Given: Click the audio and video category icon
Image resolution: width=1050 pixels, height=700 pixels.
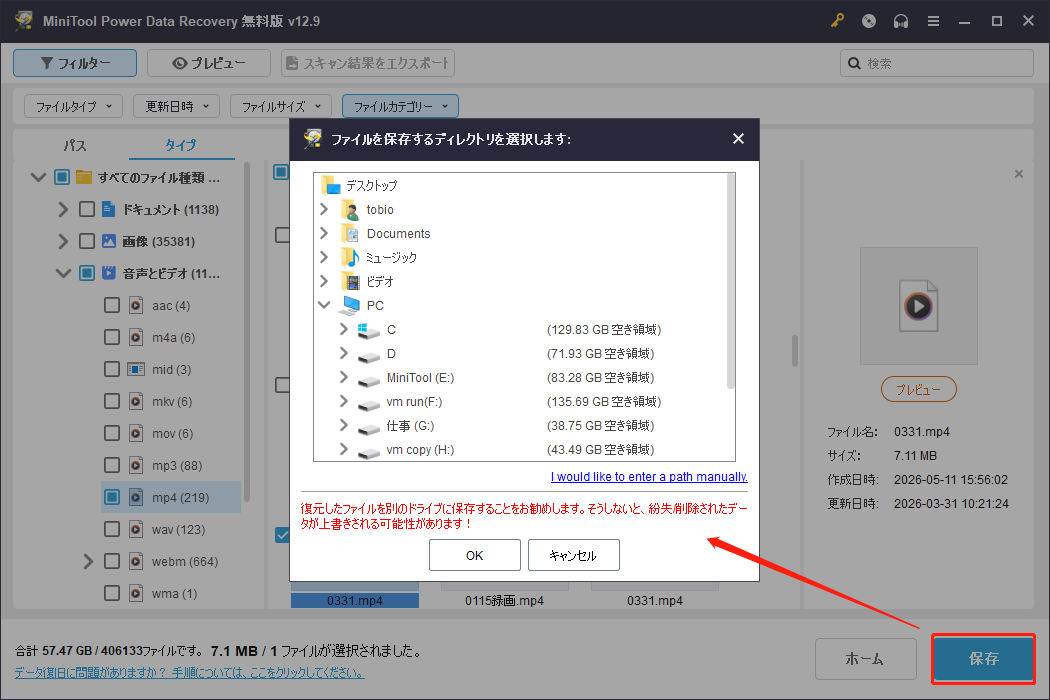Looking at the screenshot, I should coord(108,273).
